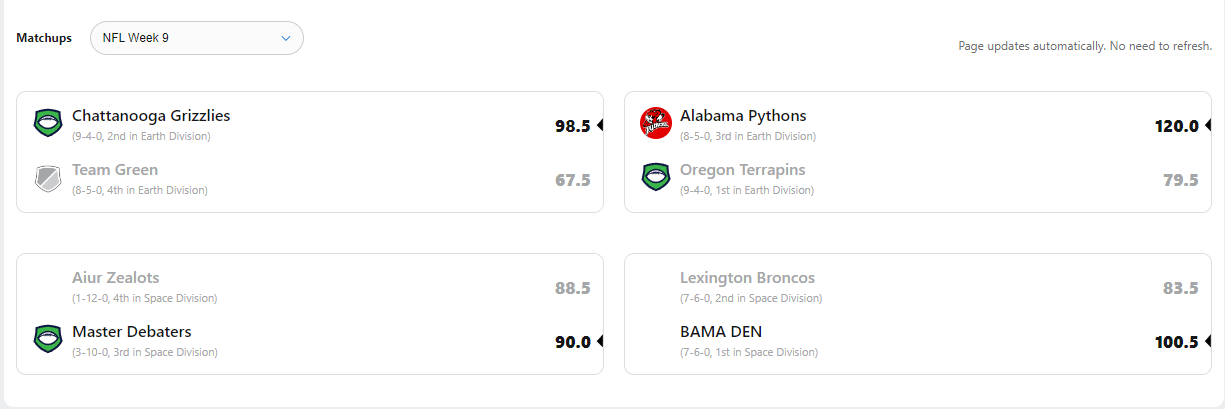Image resolution: width=1225 pixels, height=409 pixels.
Task: Click the Alabama Pythons red logo
Action: [x=656, y=123]
